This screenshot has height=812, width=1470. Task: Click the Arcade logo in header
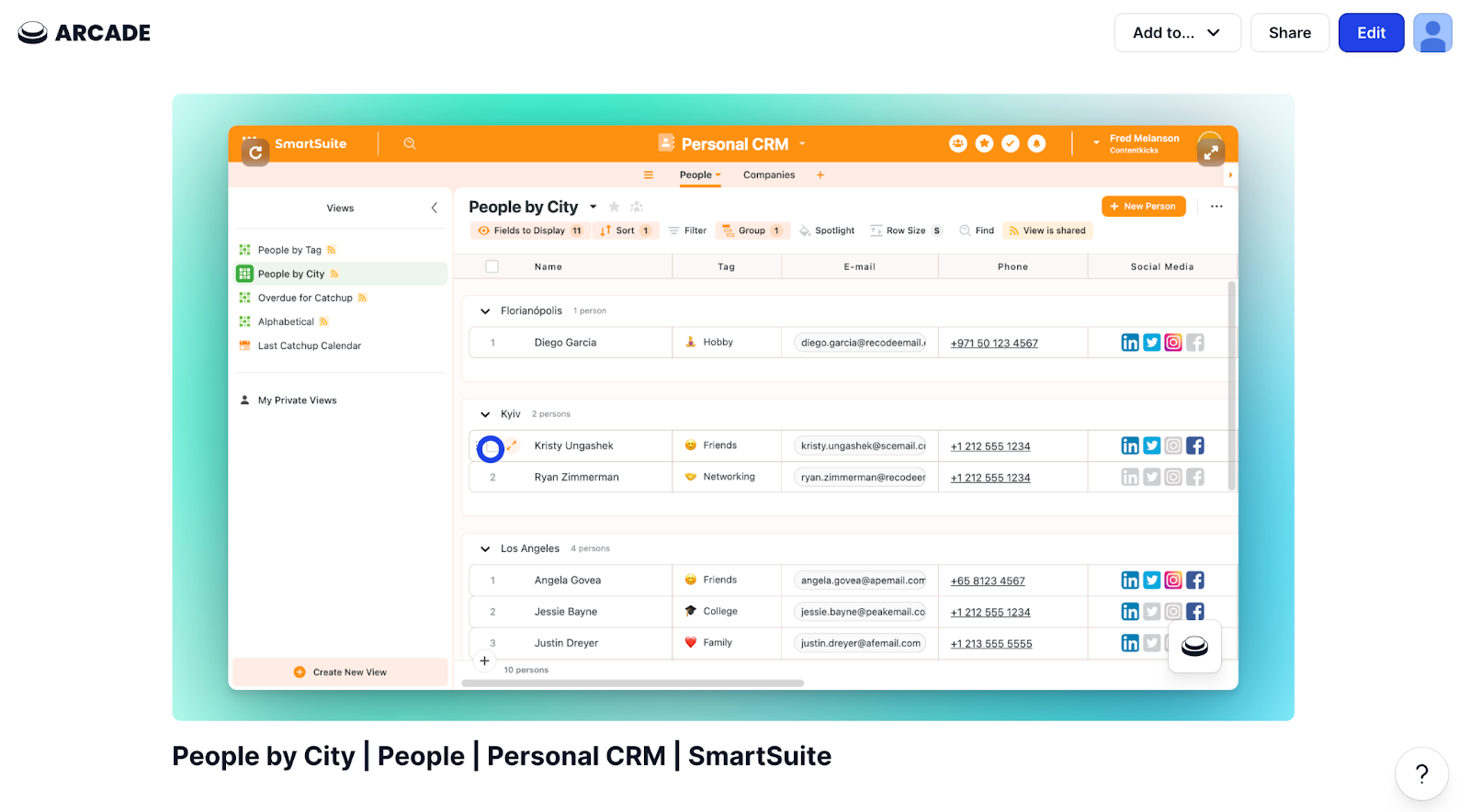(x=84, y=33)
